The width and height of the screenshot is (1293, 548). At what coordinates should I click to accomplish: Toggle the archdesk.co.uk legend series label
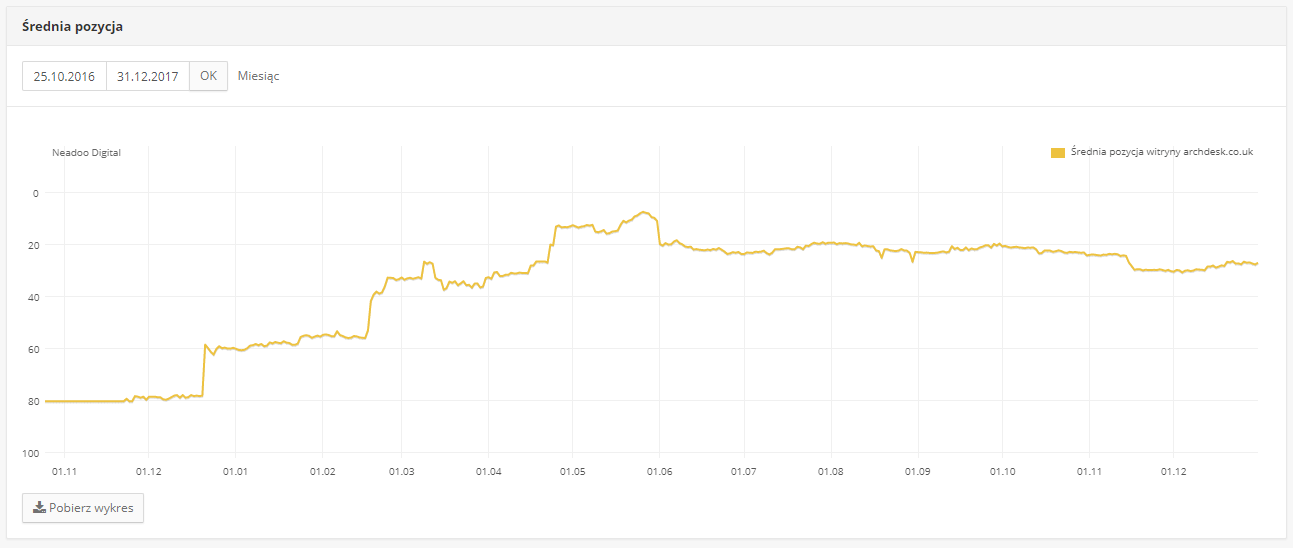(1161, 152)
